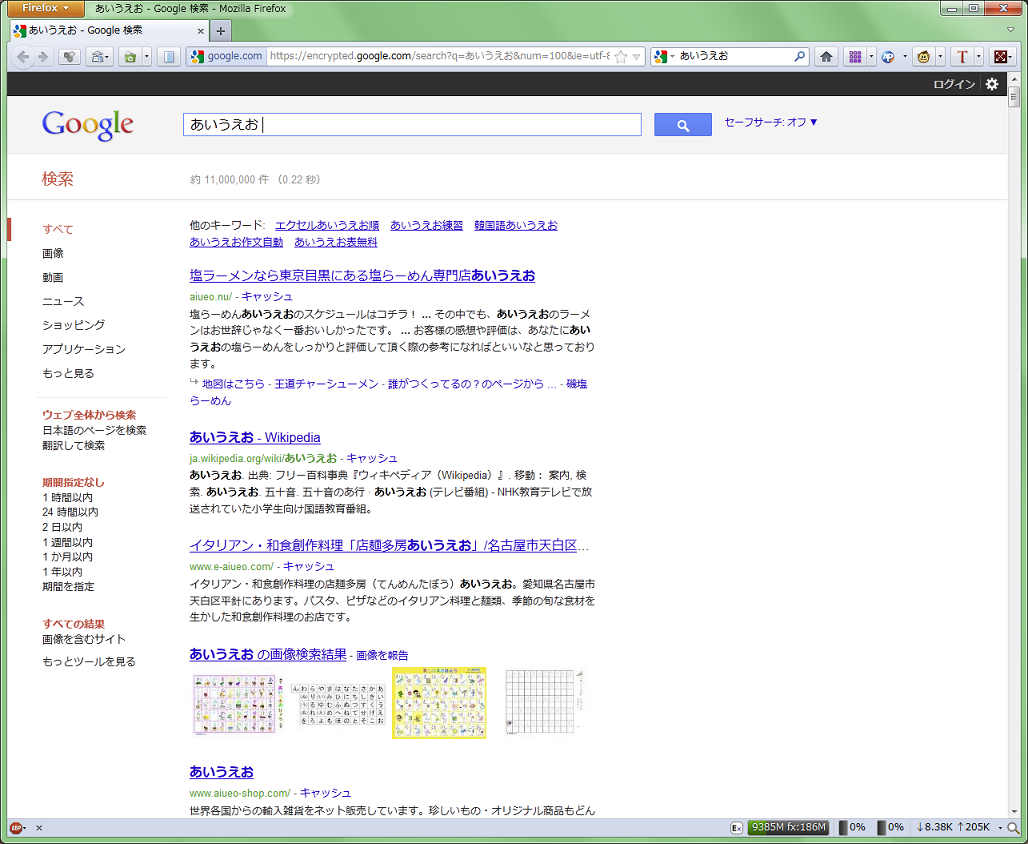Open the search engine selector dropdown
This screenshot has width=1028, height=844.
point(664,56)
